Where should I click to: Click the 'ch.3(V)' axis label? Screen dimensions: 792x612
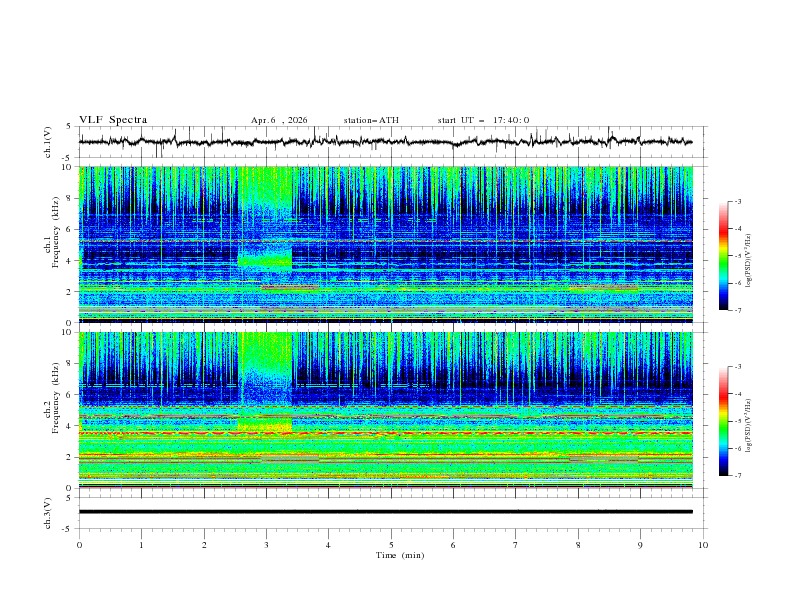pos(48,513)
